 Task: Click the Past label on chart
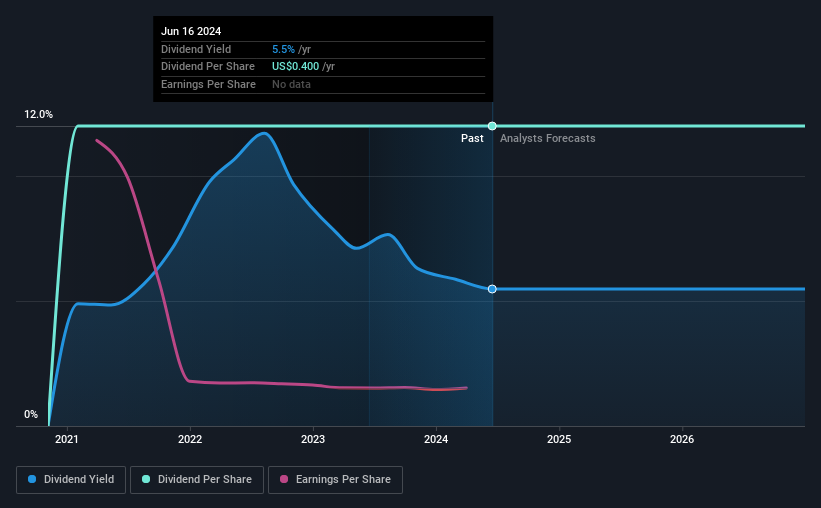click(472, 138)
